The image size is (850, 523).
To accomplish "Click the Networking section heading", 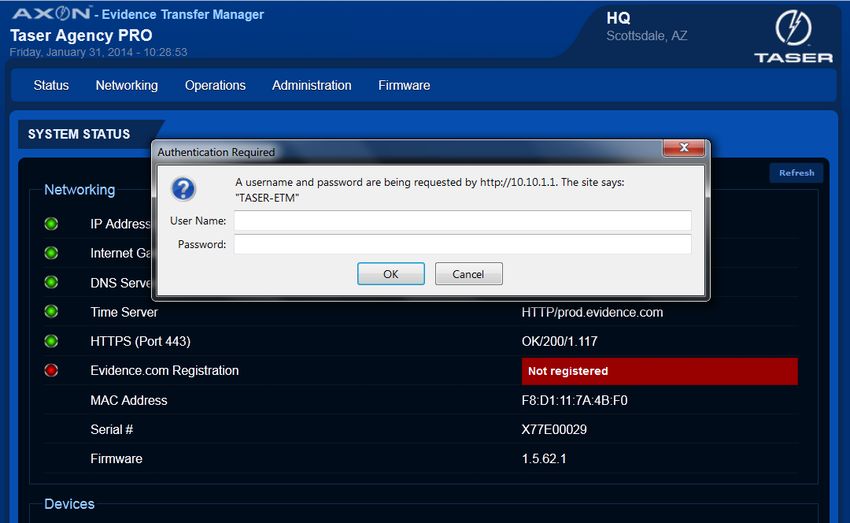I will (80, 190).
